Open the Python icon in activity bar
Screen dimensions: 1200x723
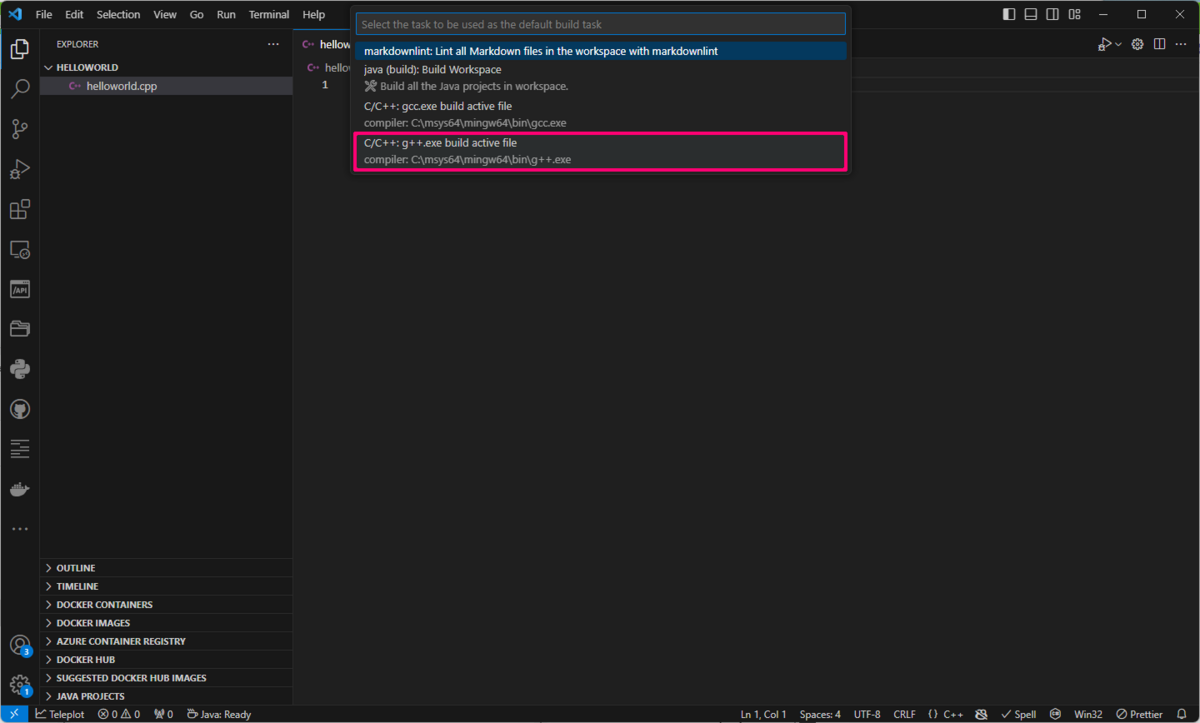point(20,369)
